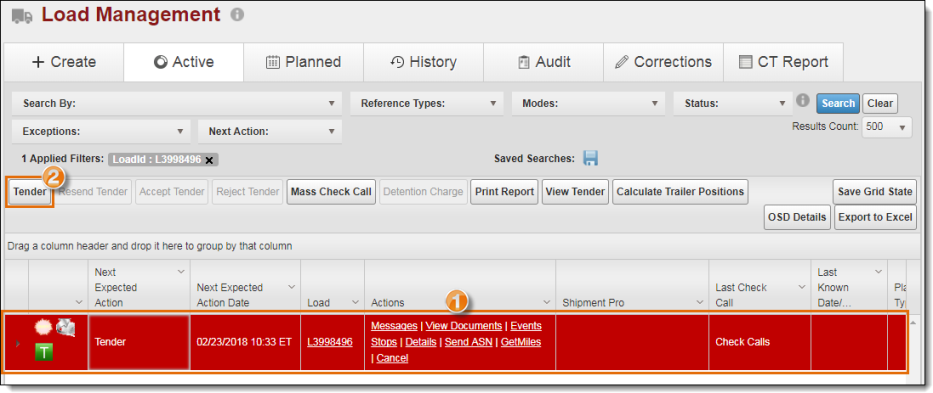This screenshot has width=933, height=393.
Task: Click the info icon next to Status filter
Action: [x=803, y=100]
